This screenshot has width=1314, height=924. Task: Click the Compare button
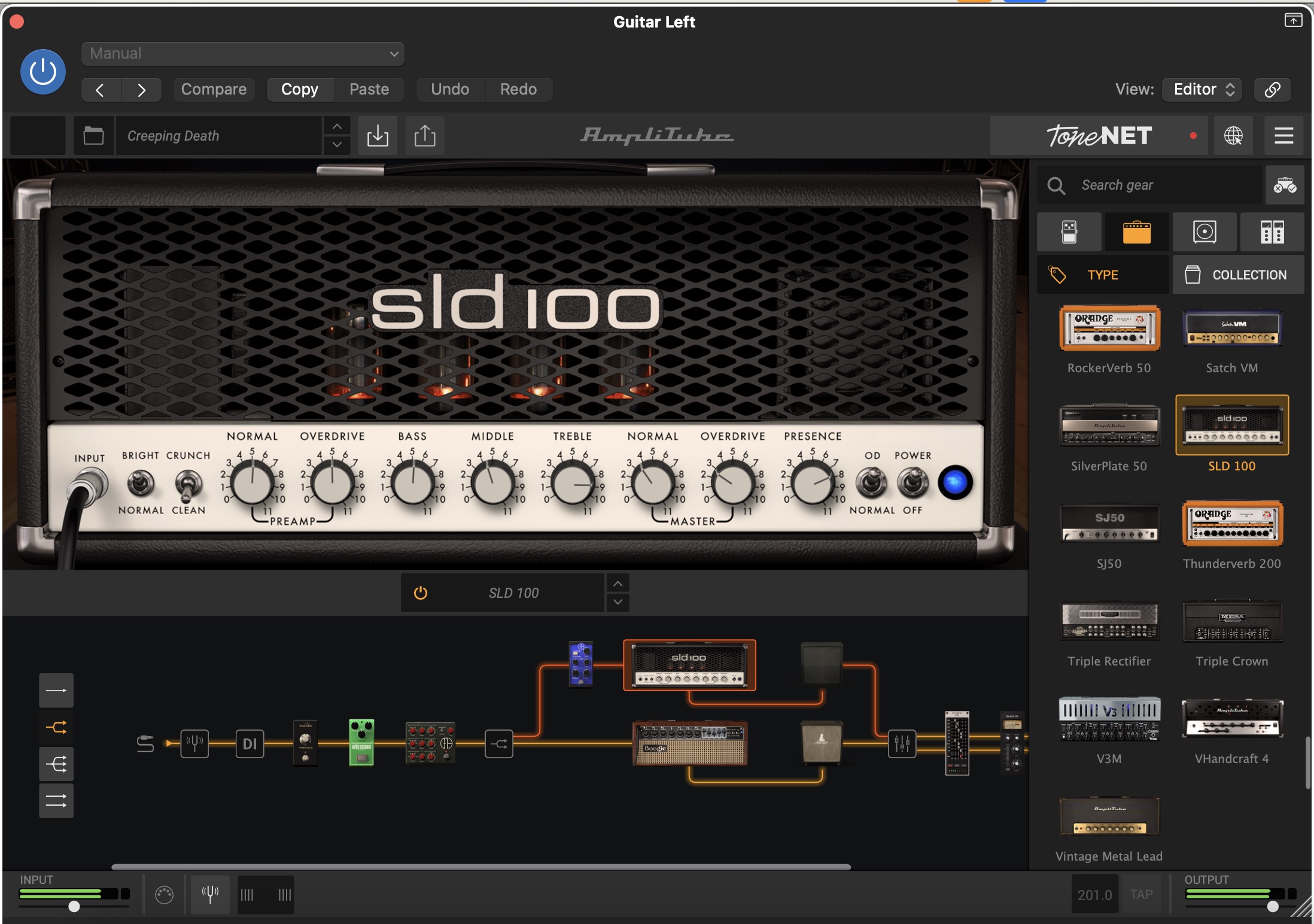tap(214, 89)
